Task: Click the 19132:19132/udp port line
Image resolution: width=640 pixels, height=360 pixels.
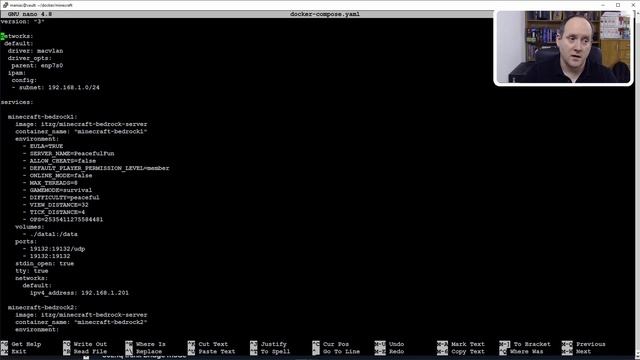Action: 54,249
